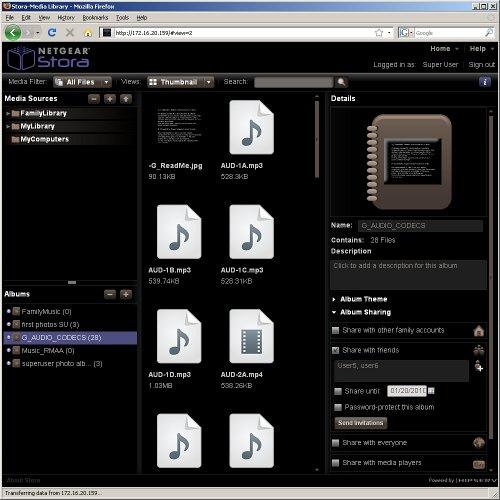Click the search magnifier icon
The image size is (500, 500).
pos(341,82)
